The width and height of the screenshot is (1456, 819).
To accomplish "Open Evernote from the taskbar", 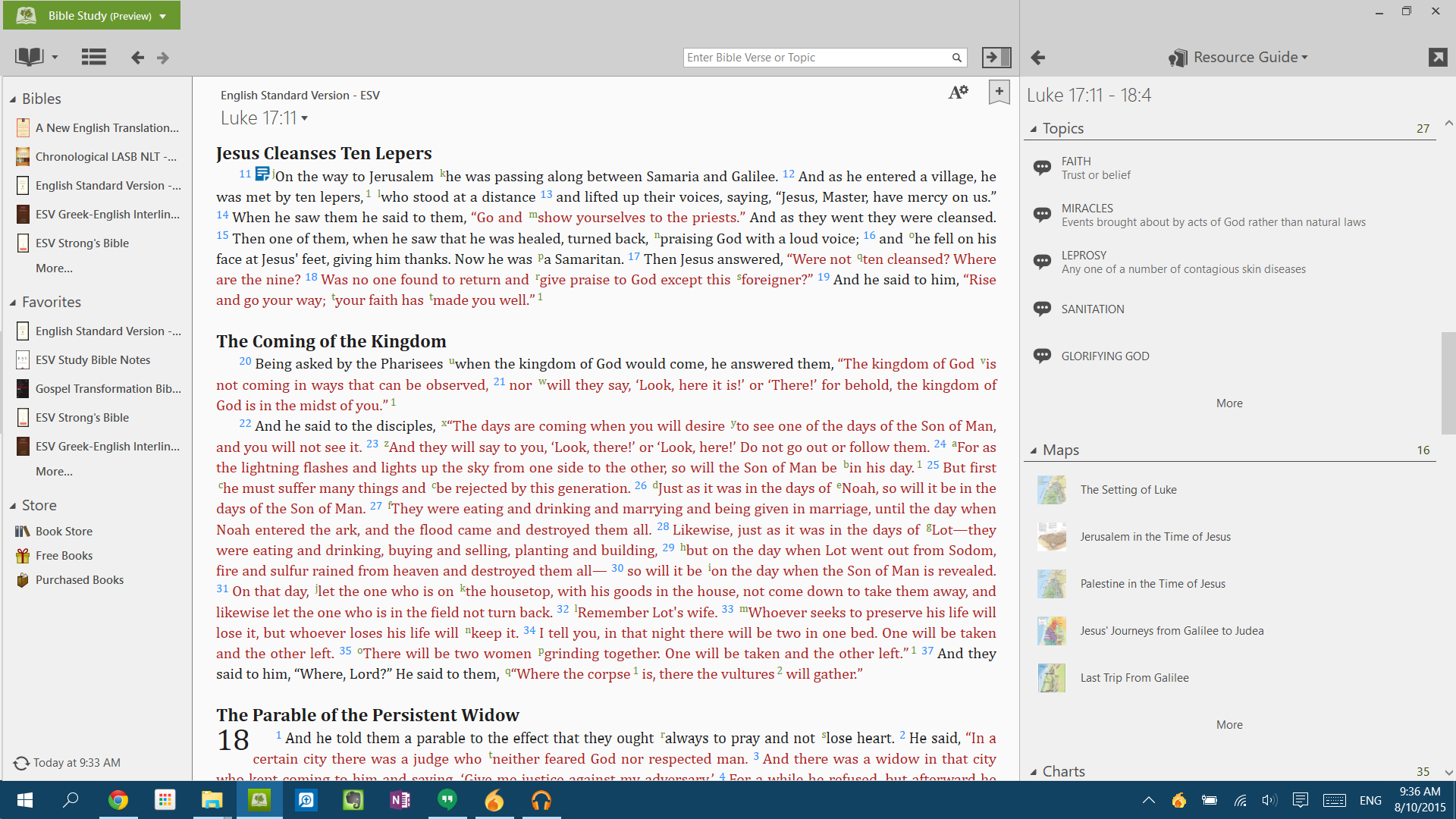I will 353,800.
